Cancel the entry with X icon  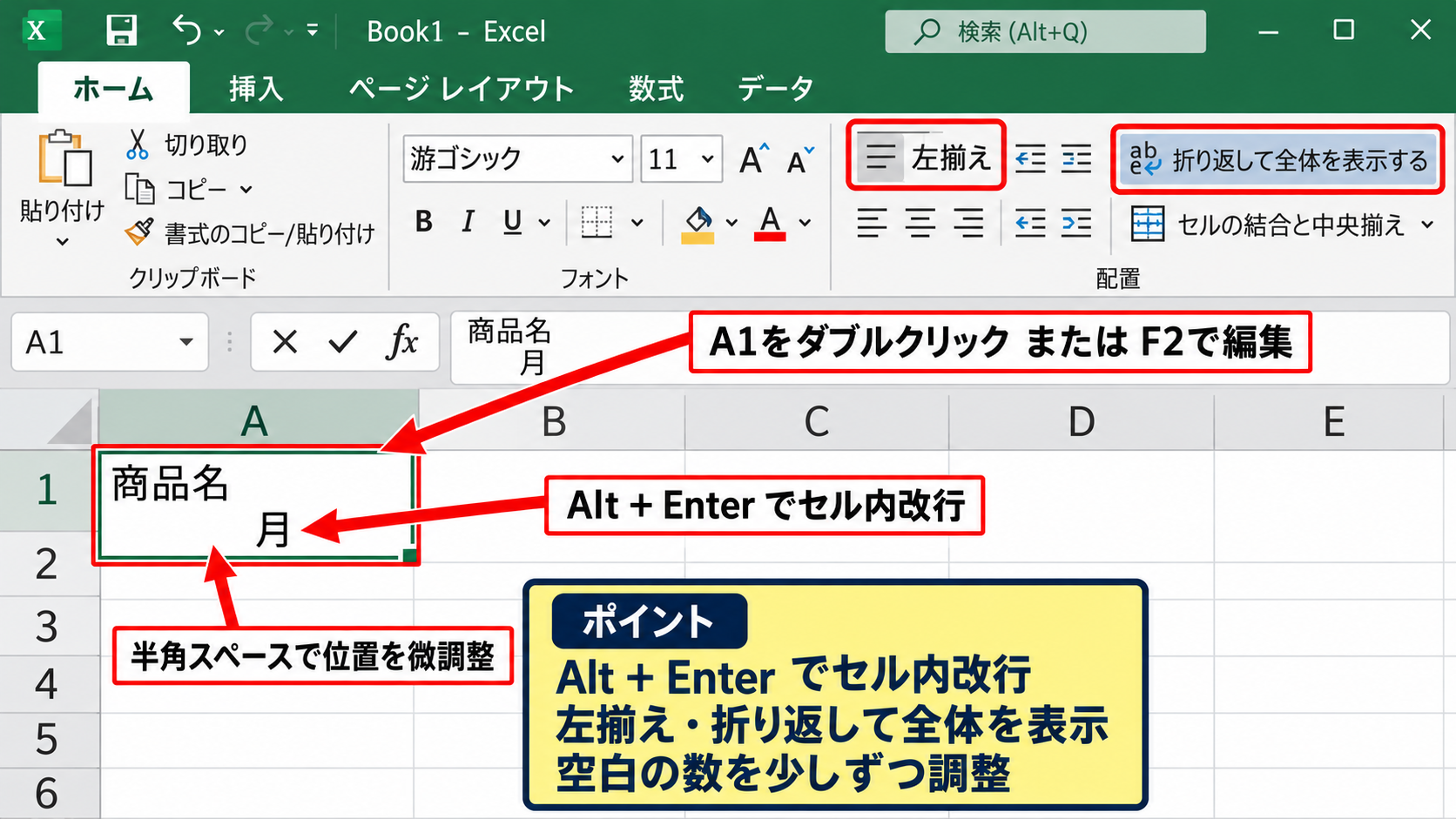[285, 342]
